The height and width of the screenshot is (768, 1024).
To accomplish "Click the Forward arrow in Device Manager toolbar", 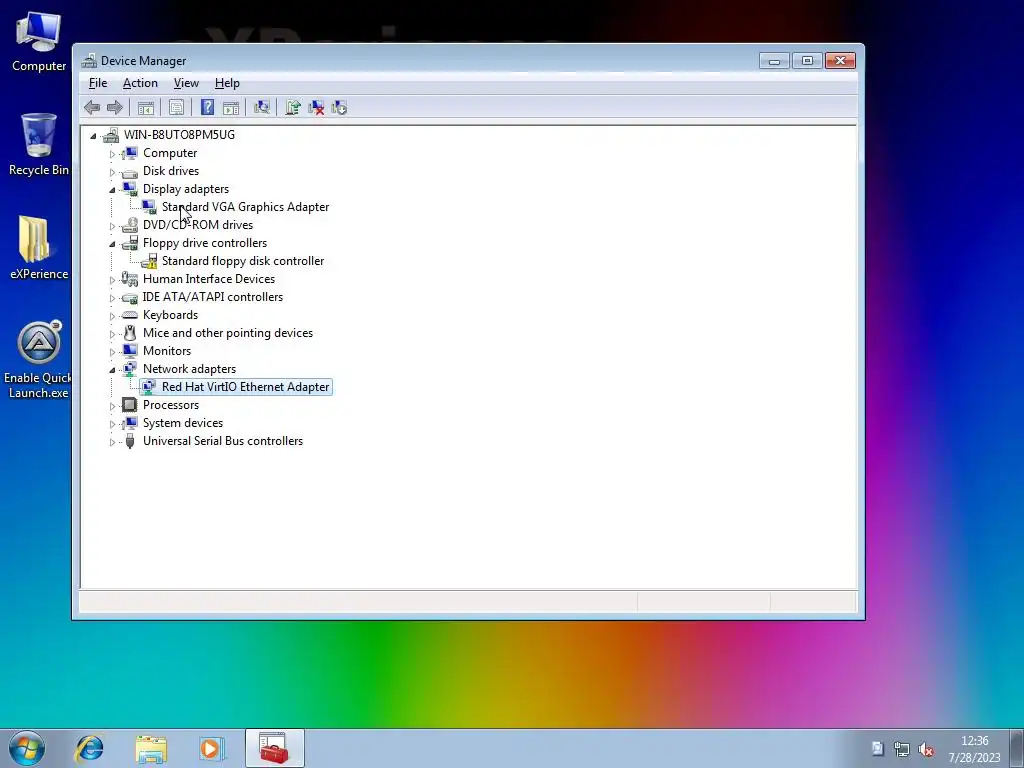I will click(x=115, y=108).
